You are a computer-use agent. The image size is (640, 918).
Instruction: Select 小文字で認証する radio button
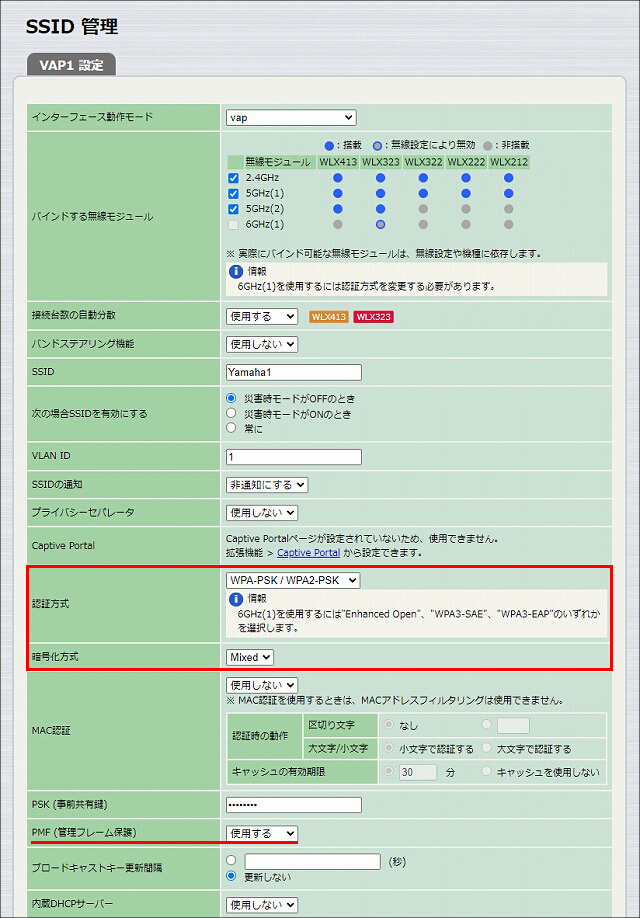[x=389, y=748]
